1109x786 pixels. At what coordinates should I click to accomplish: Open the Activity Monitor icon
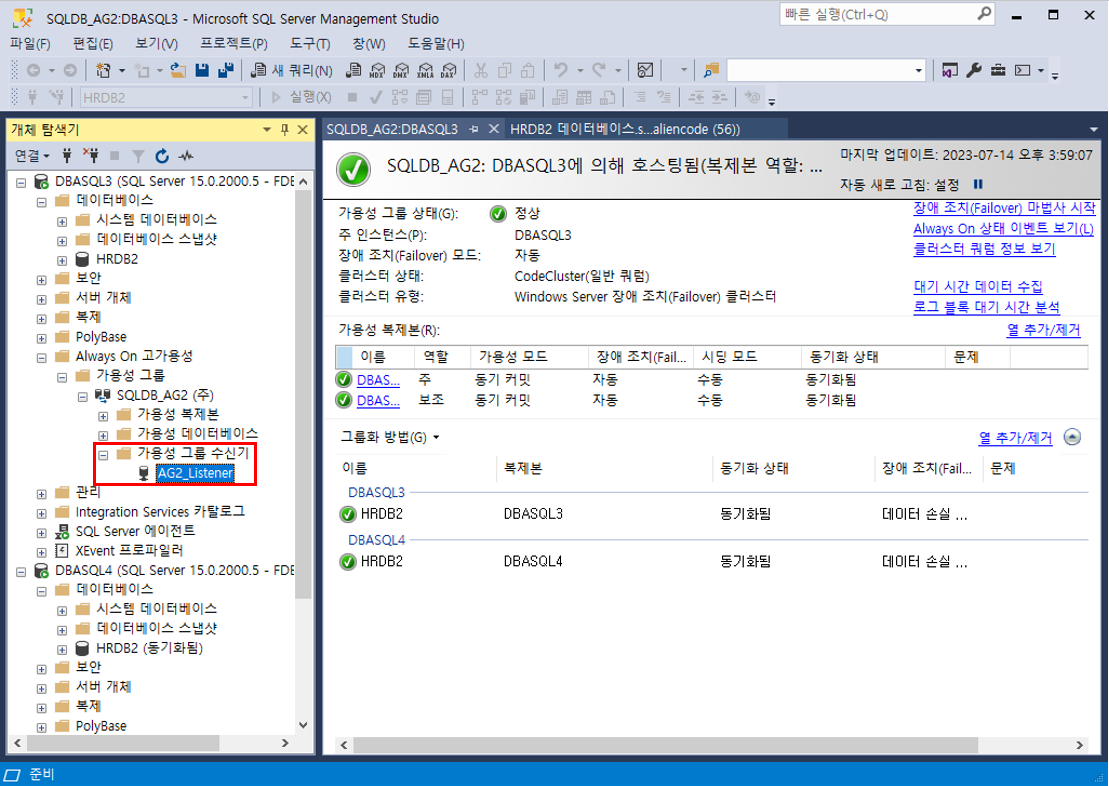point(645,70)
